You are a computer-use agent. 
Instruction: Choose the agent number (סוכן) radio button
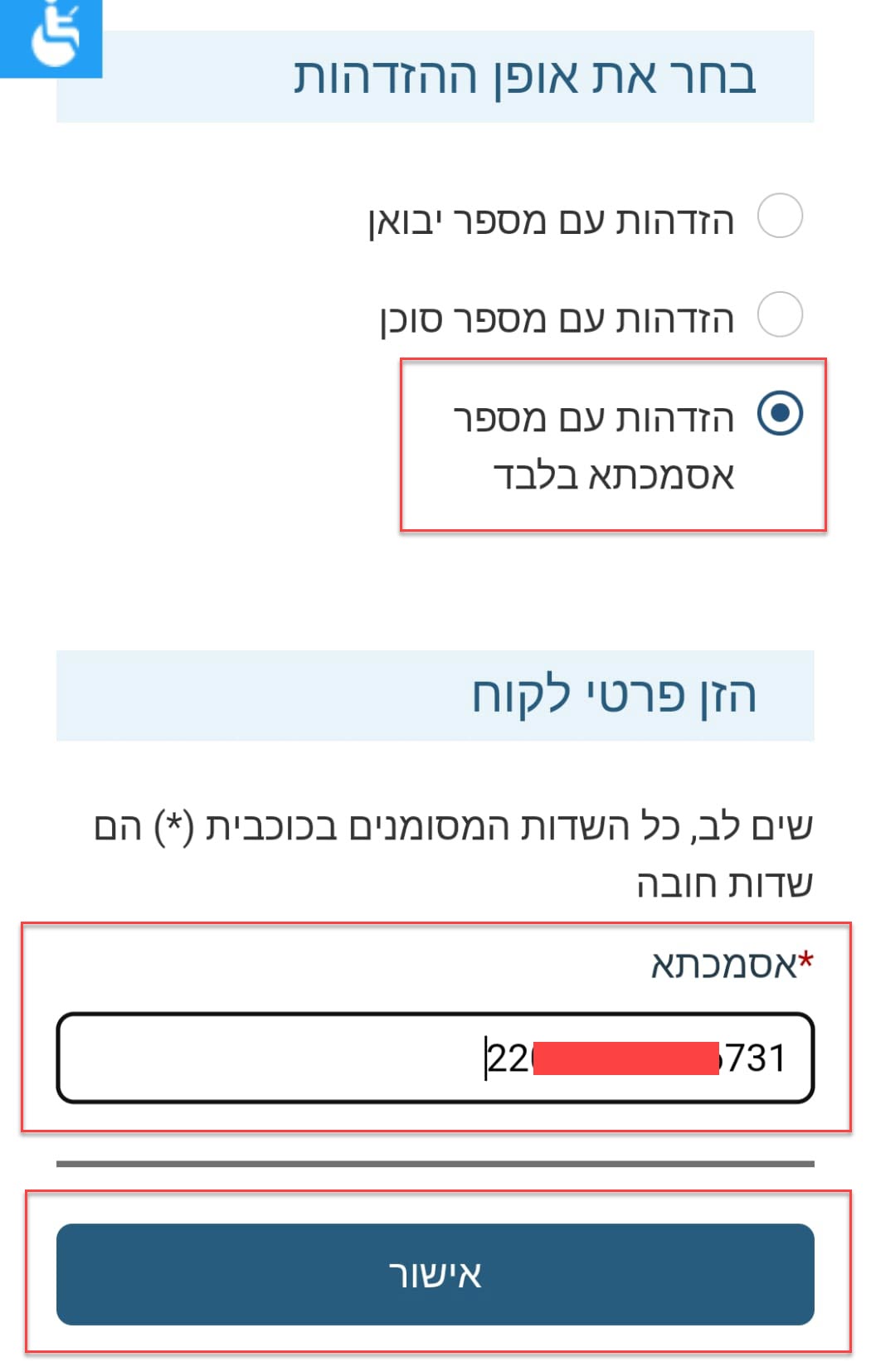tap(780, 315)
